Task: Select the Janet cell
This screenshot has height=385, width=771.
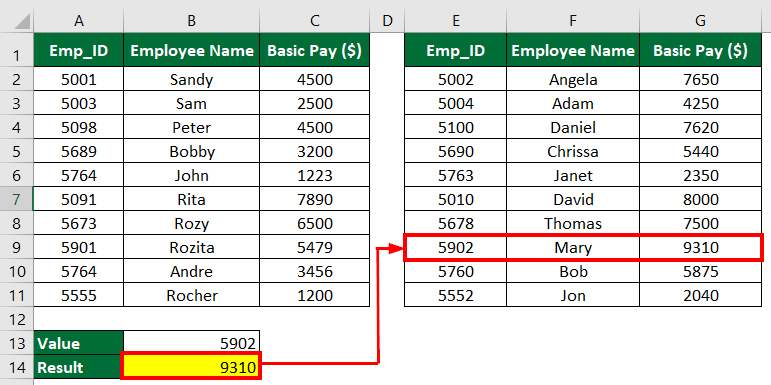Action: pos(573,176)
